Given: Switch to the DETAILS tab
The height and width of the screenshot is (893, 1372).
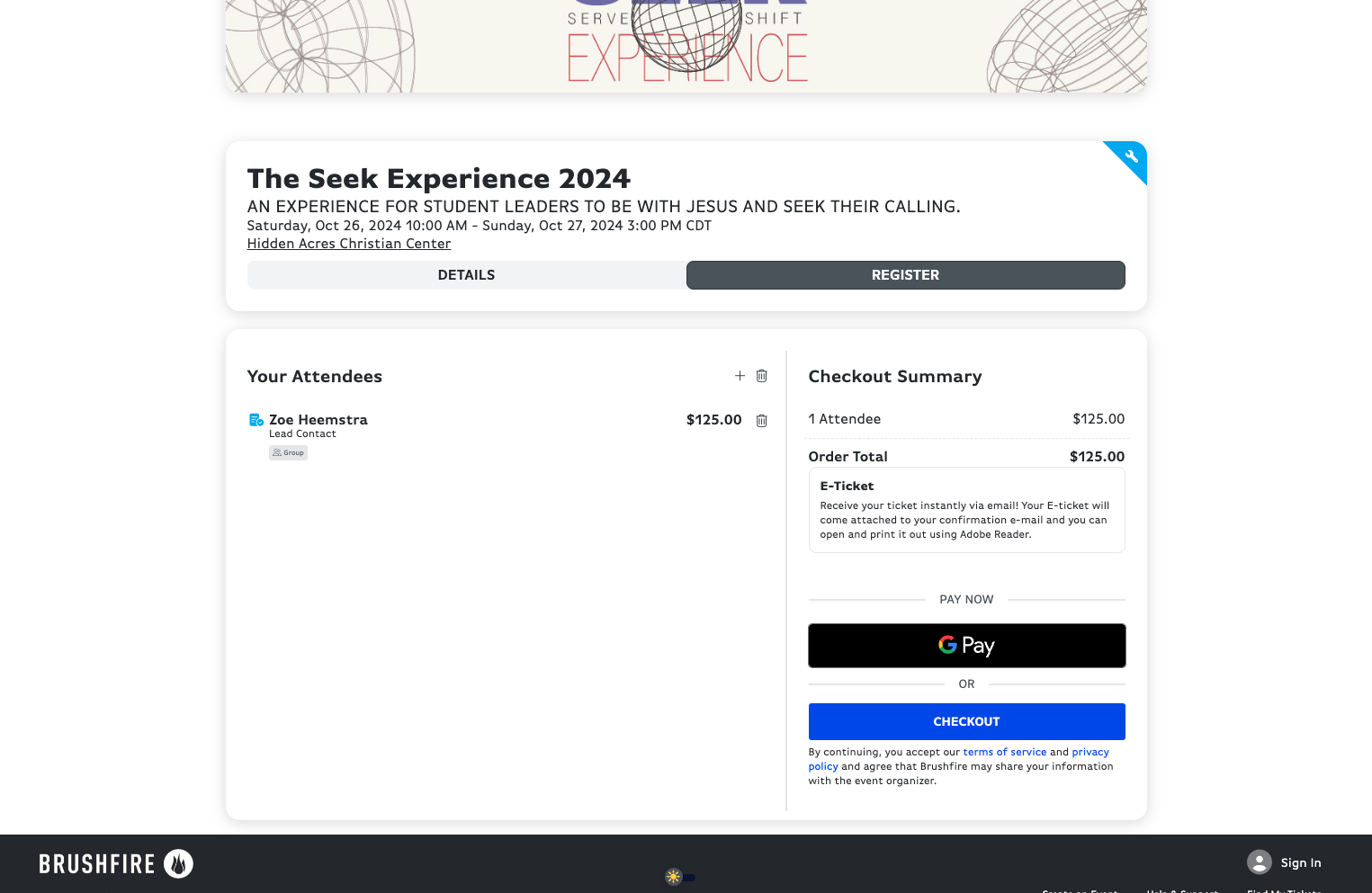Looking at the screenshot, I should coord(466,275).
